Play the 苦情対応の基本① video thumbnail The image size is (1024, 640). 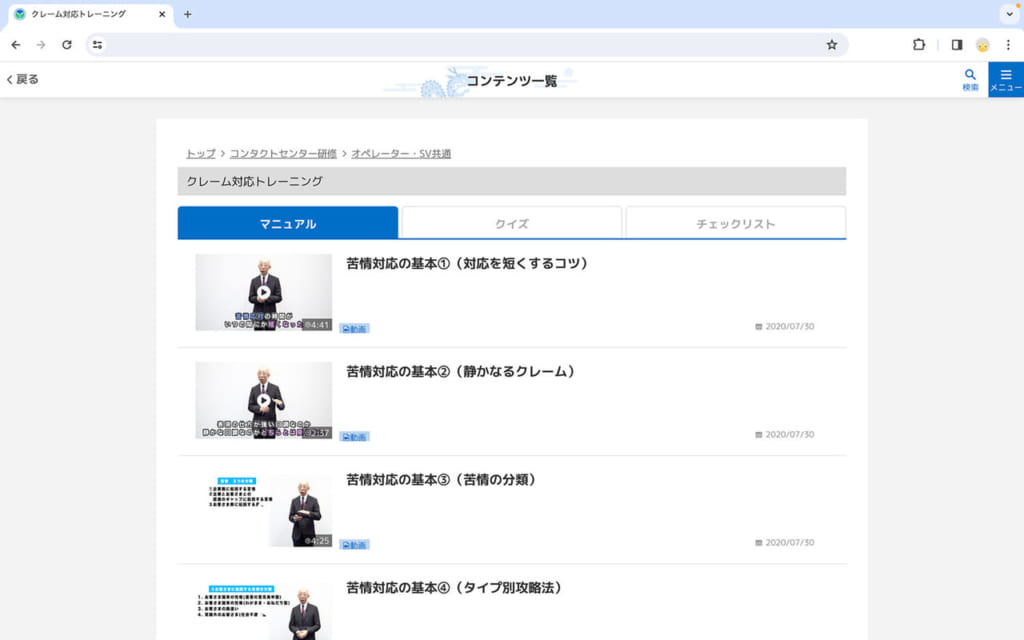click(263, 292)
